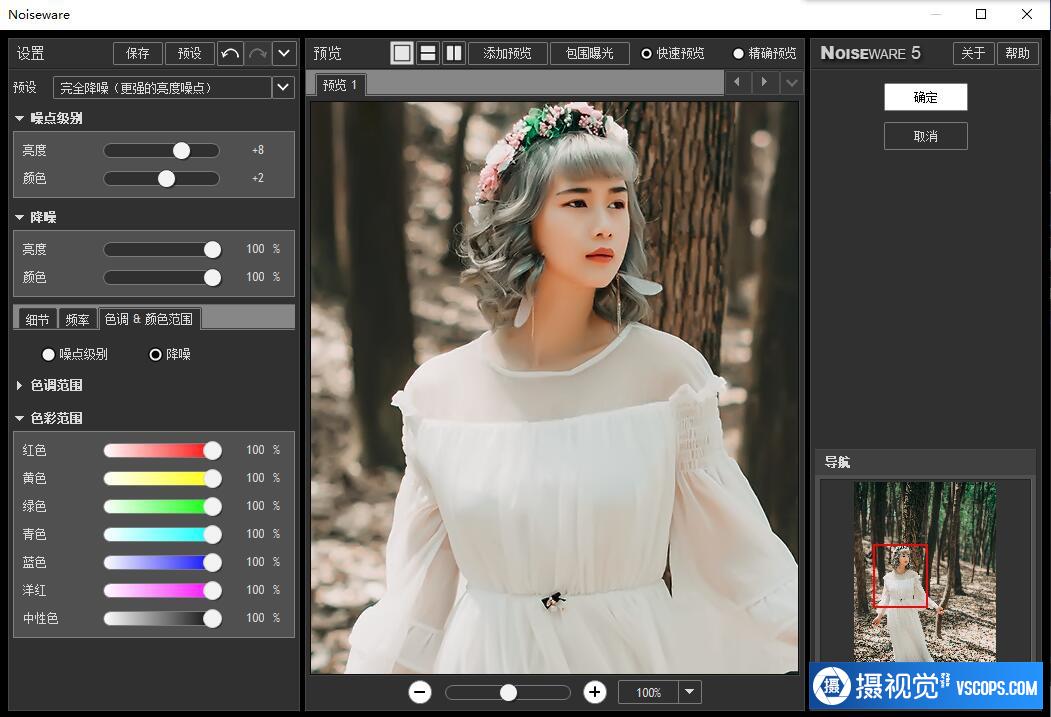Viewport: 1051px width, 717px height.
Task: Click the 100% zoom value field
Action: (x=648, y=692)
